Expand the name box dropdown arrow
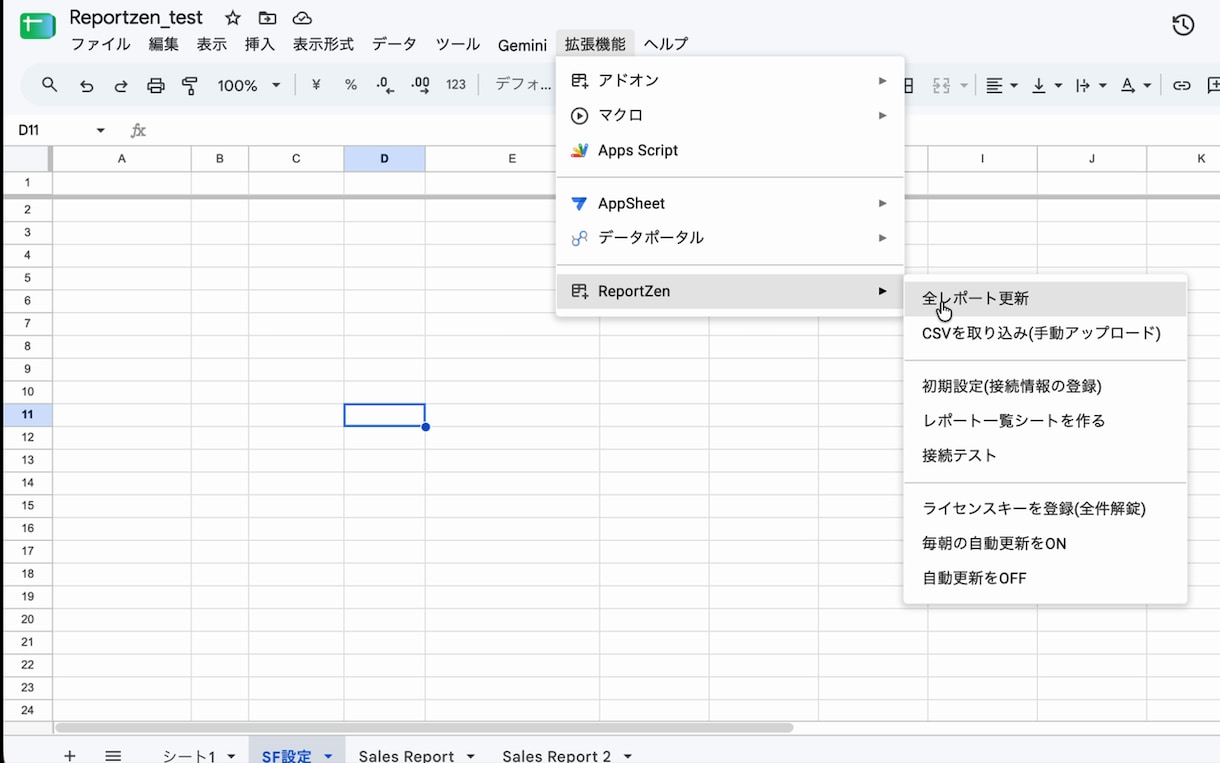The height and width of the screenshot is (763, 1220). (101, 131)
